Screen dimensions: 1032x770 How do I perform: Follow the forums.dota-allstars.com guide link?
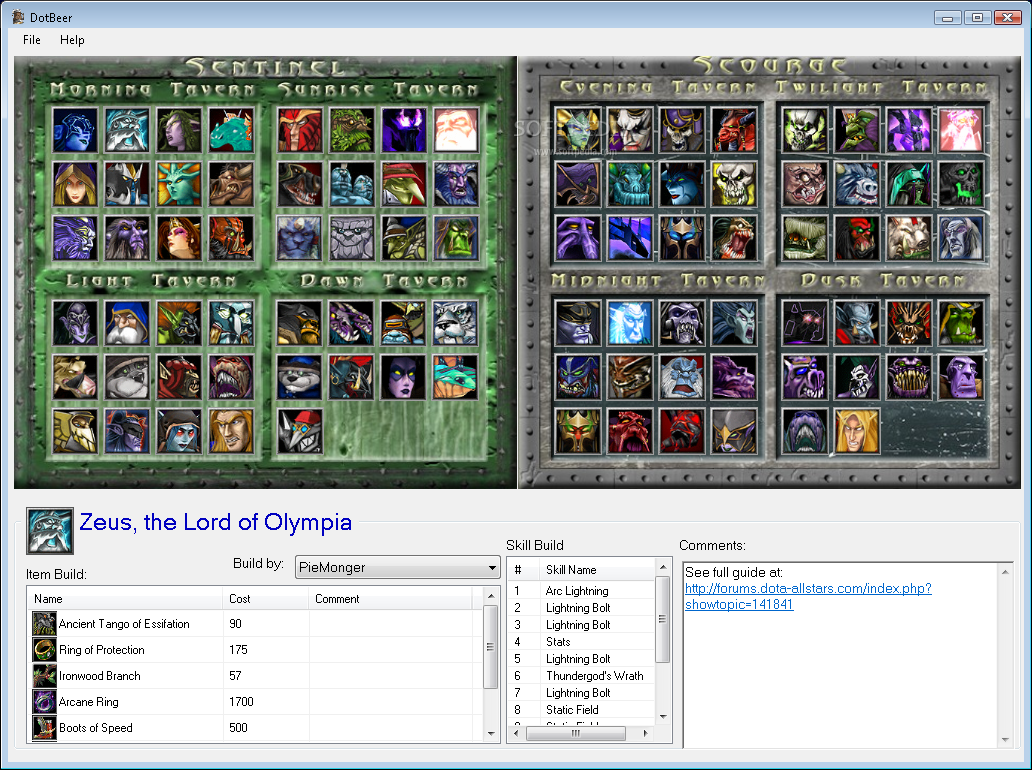pyautogui.click(x=808, y=596)
